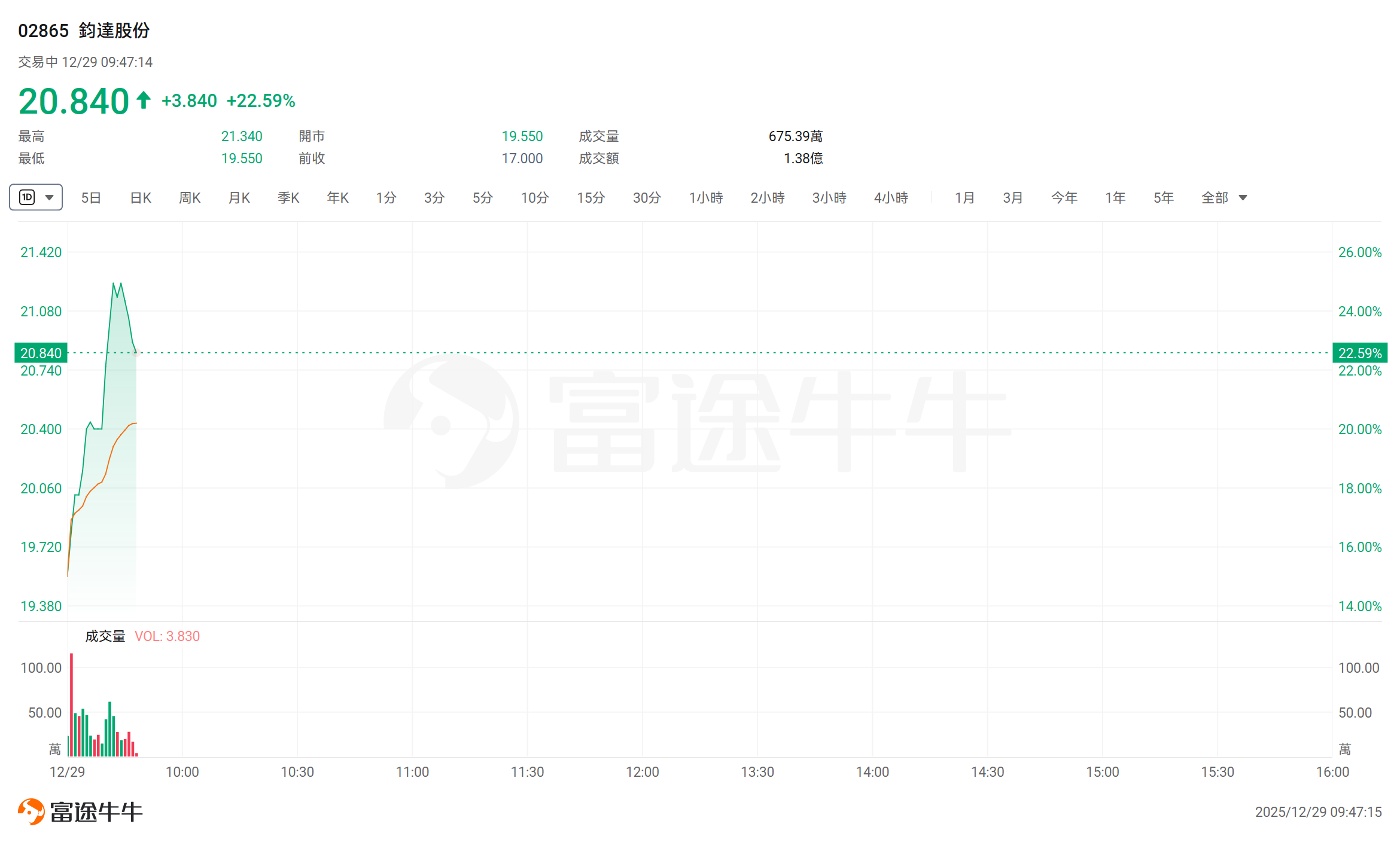Show the 3月 range chart

[1013, 197]
